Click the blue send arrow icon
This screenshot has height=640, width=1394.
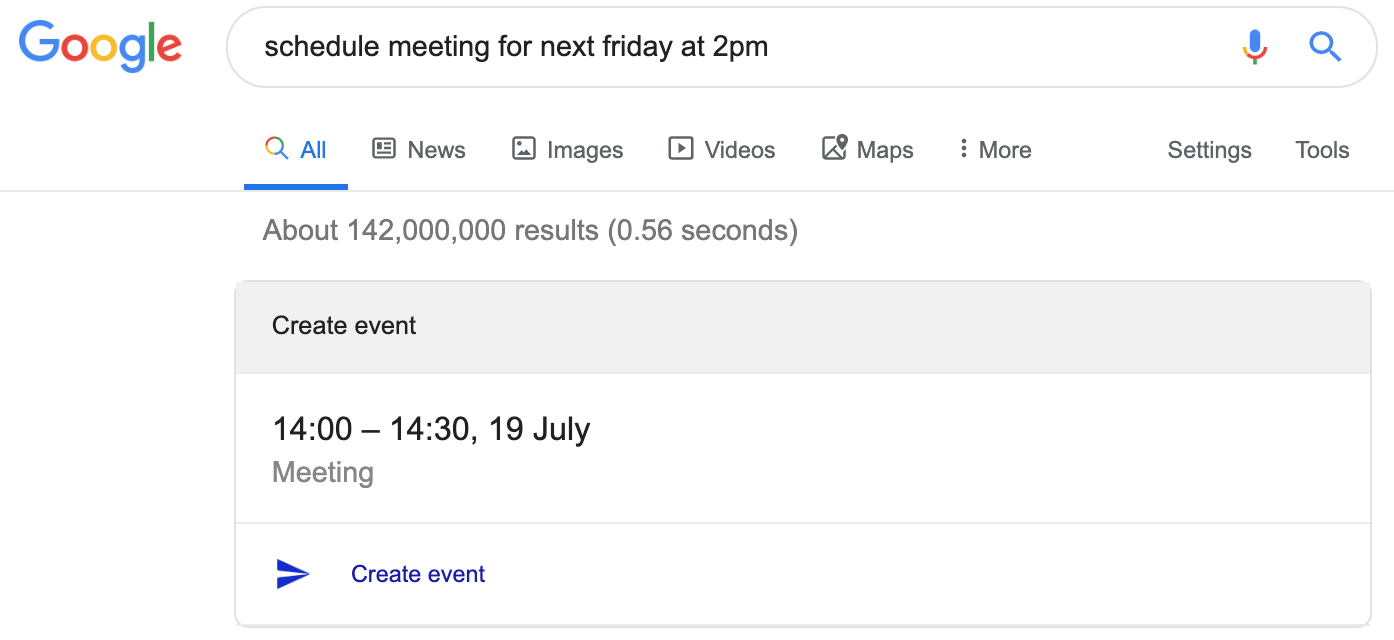292,573
